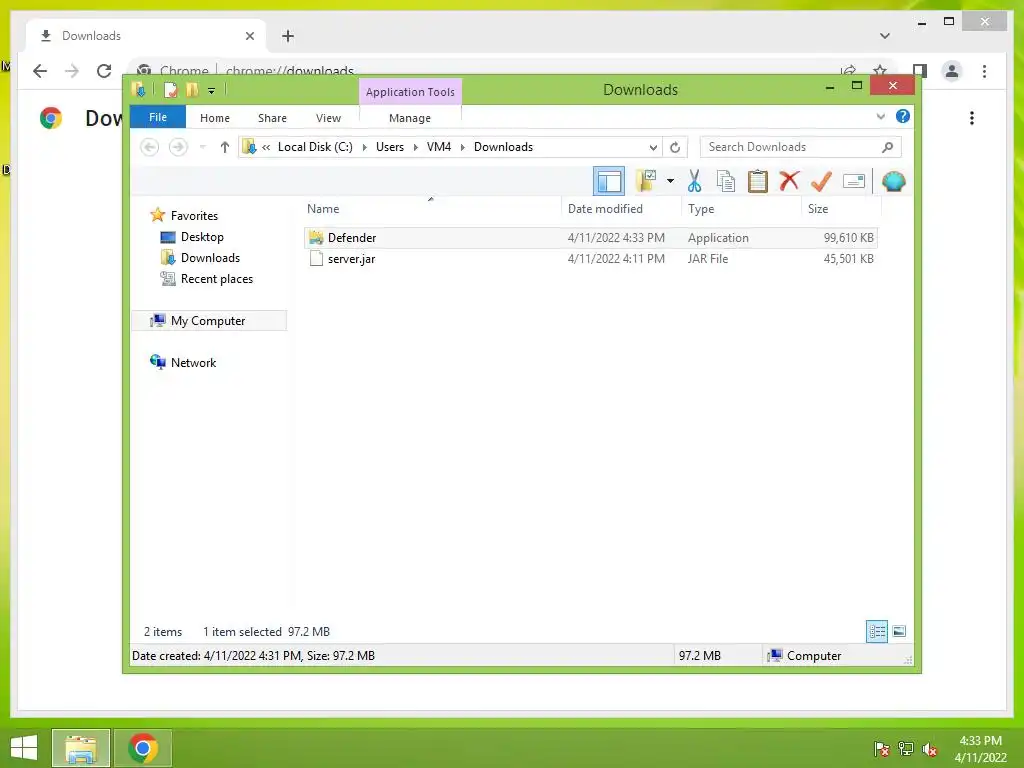This screenshot has height=768, width=1024.
Task: Click Downloads breadcrumb in address bar
Action: [504, 147]
